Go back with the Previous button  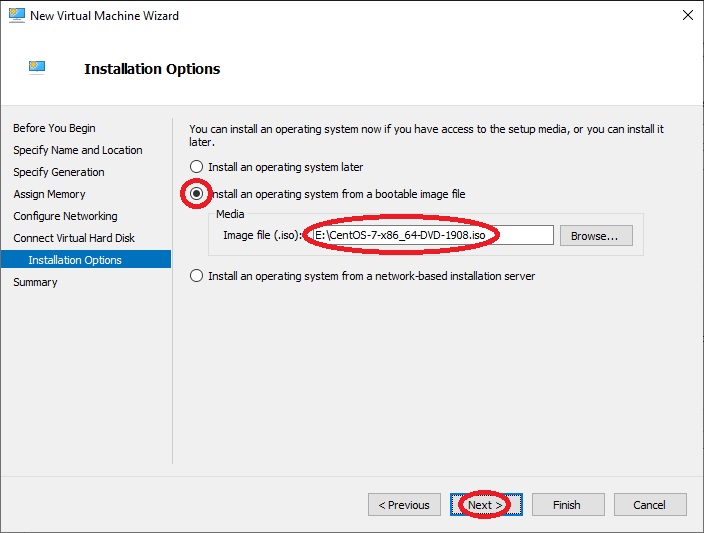click(x=404, y=505)
